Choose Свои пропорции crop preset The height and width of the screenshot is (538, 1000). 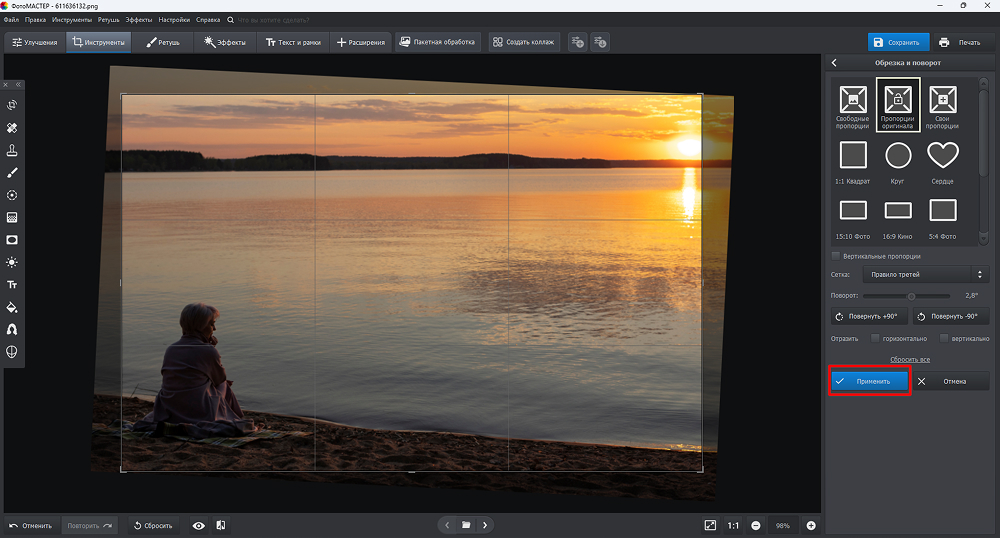coord(943,106)
